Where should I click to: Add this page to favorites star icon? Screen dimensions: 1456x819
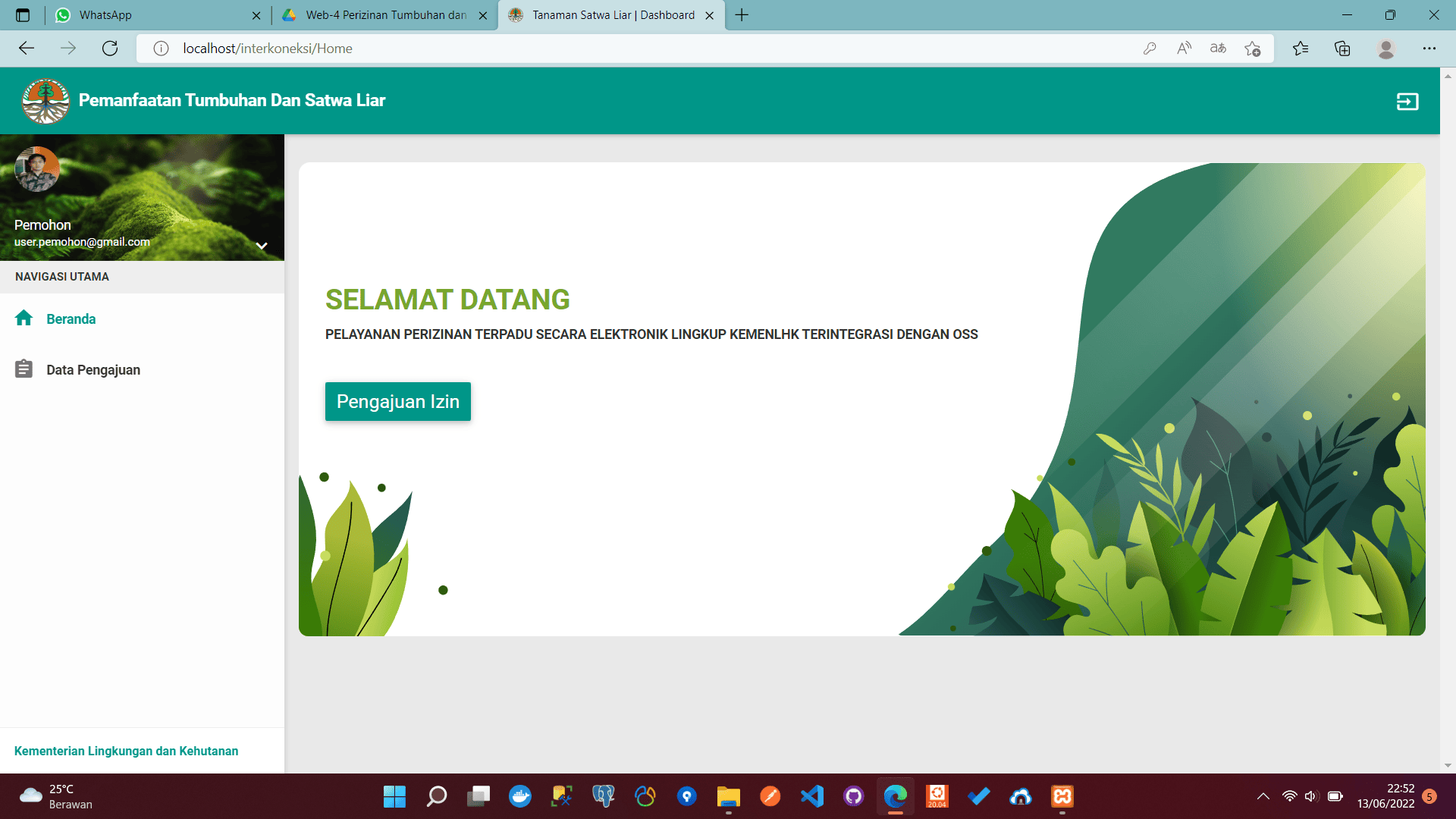point(1252,49)
